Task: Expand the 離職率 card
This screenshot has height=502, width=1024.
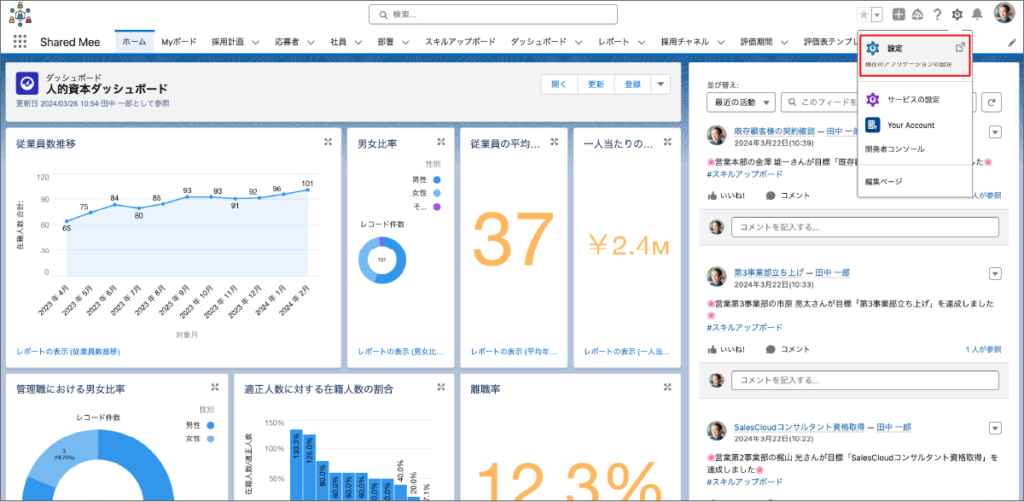Action: coord(667,387)
